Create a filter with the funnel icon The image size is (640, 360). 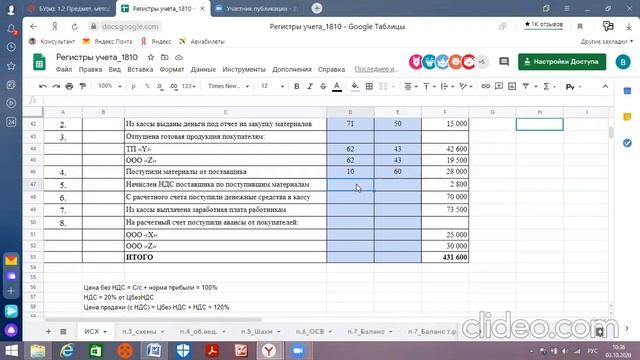(526, 86)
